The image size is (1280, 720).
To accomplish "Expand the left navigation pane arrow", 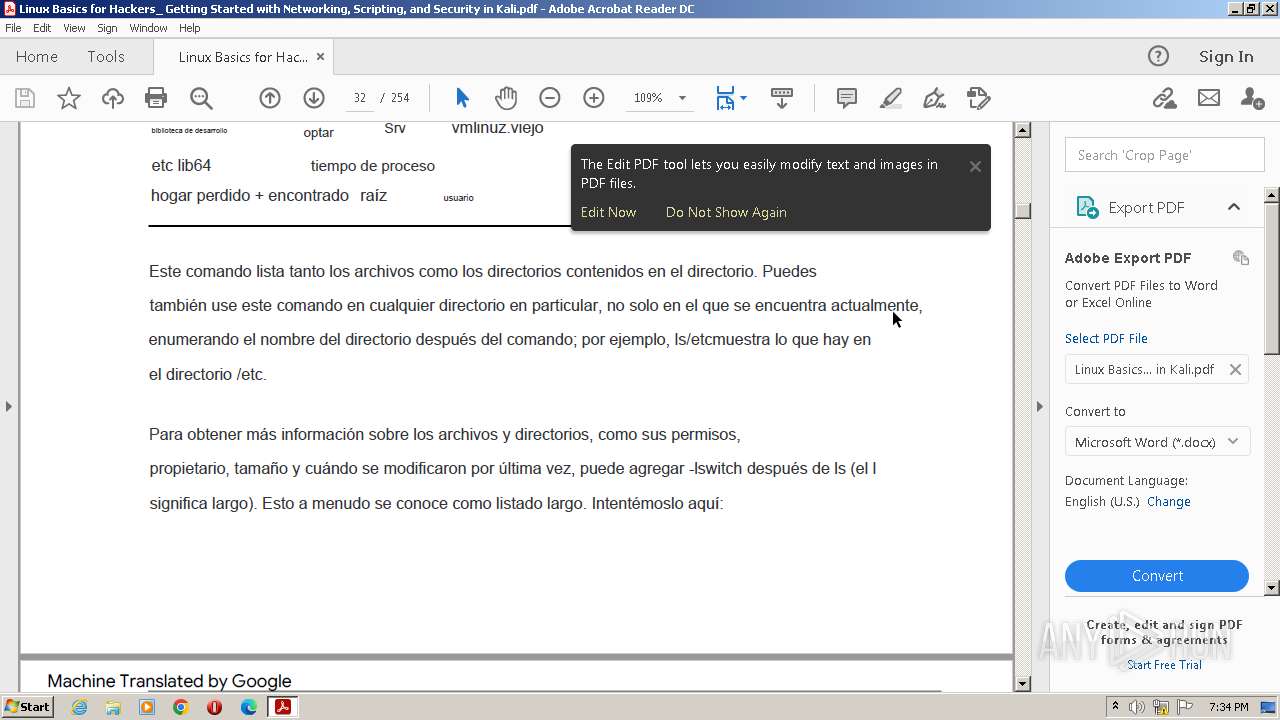I will [9, 406].
